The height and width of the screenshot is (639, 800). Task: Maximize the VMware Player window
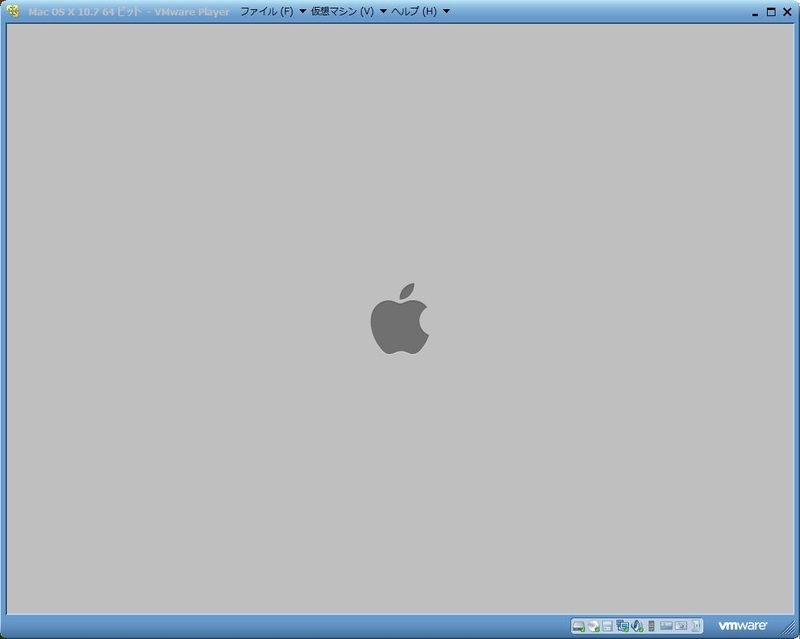coord(771,12)
